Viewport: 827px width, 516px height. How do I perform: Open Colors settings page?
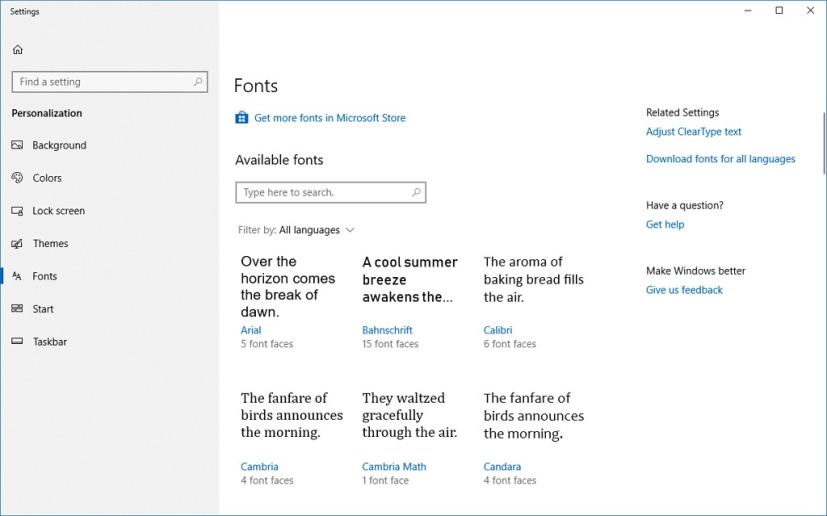[47, 178]
